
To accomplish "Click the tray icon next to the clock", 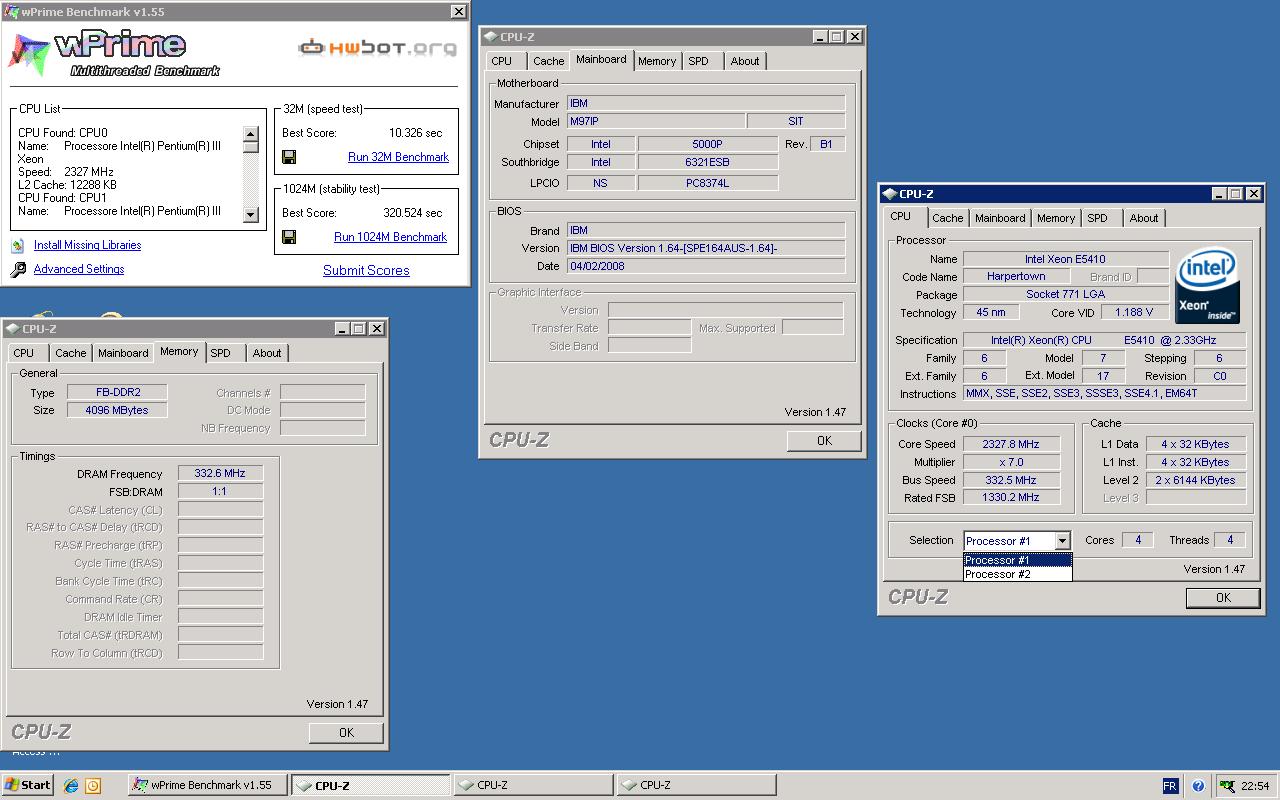I will (1226, 786).
